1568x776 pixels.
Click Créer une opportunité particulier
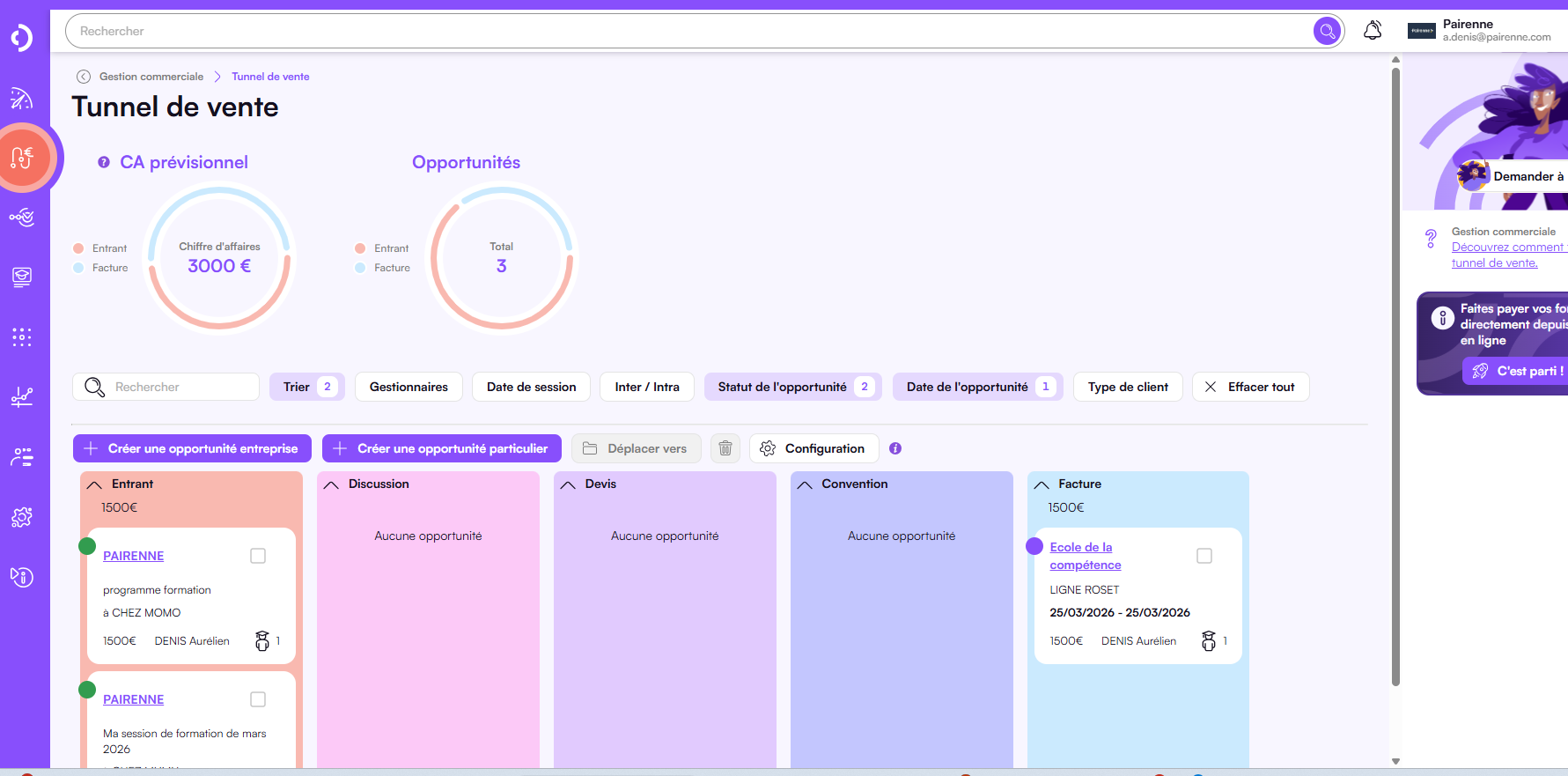[x=441, y=448]
